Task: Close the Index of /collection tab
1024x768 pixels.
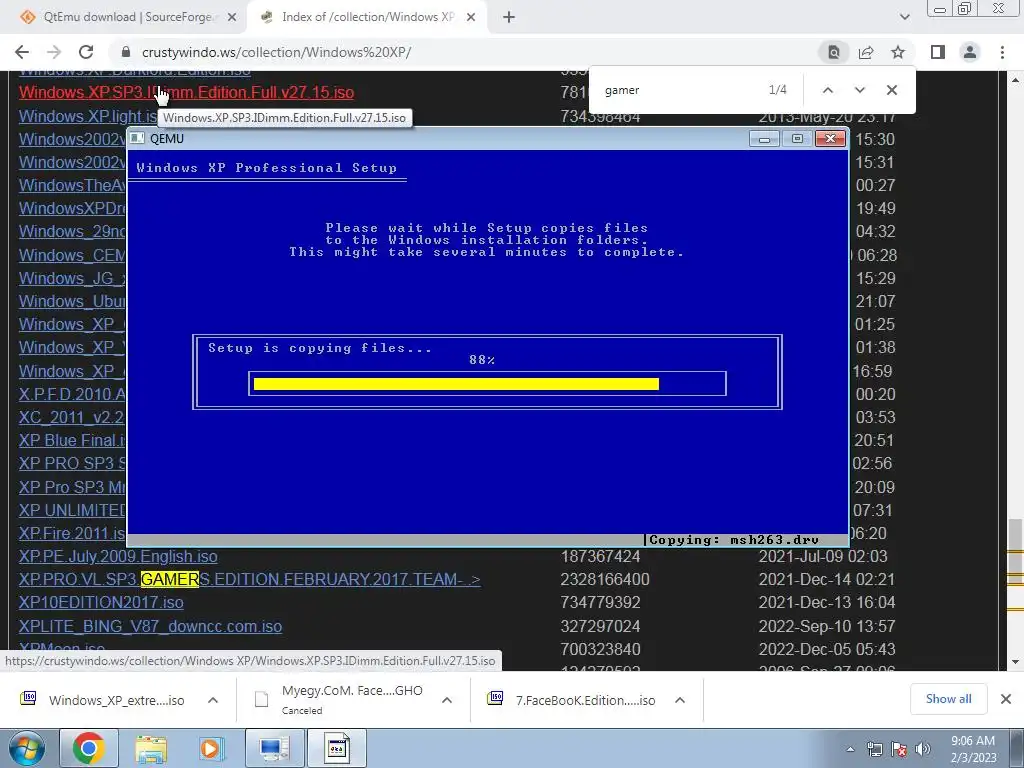Action: pos(471,18)
